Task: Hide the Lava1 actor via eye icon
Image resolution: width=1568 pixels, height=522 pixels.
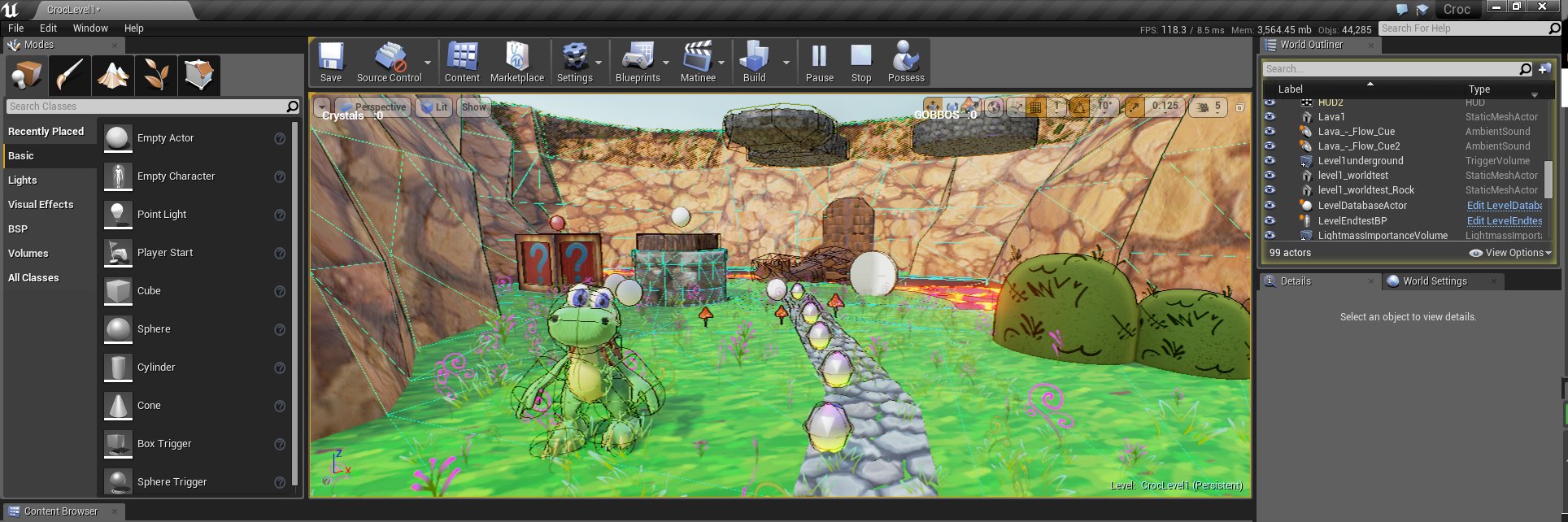Action: (1270, 117)
